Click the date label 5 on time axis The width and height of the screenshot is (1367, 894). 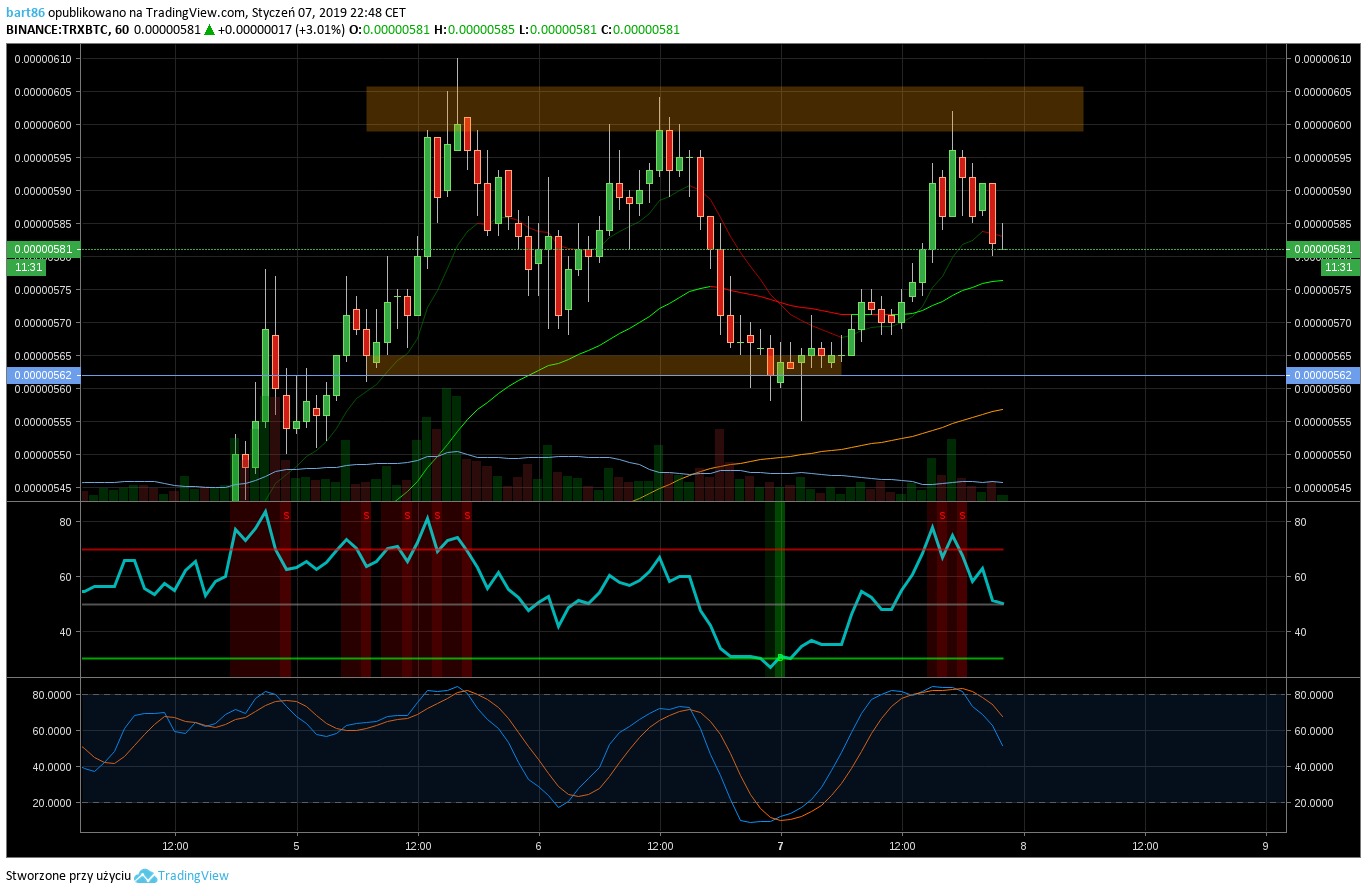pos(296,846)
